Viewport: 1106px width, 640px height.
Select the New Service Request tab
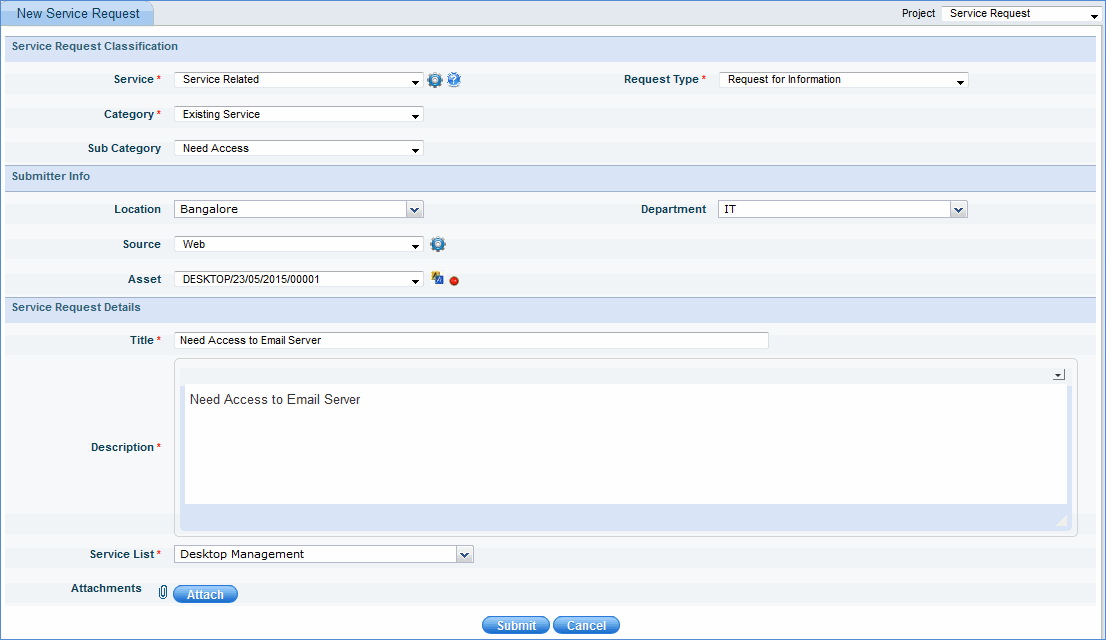[78, 13]
